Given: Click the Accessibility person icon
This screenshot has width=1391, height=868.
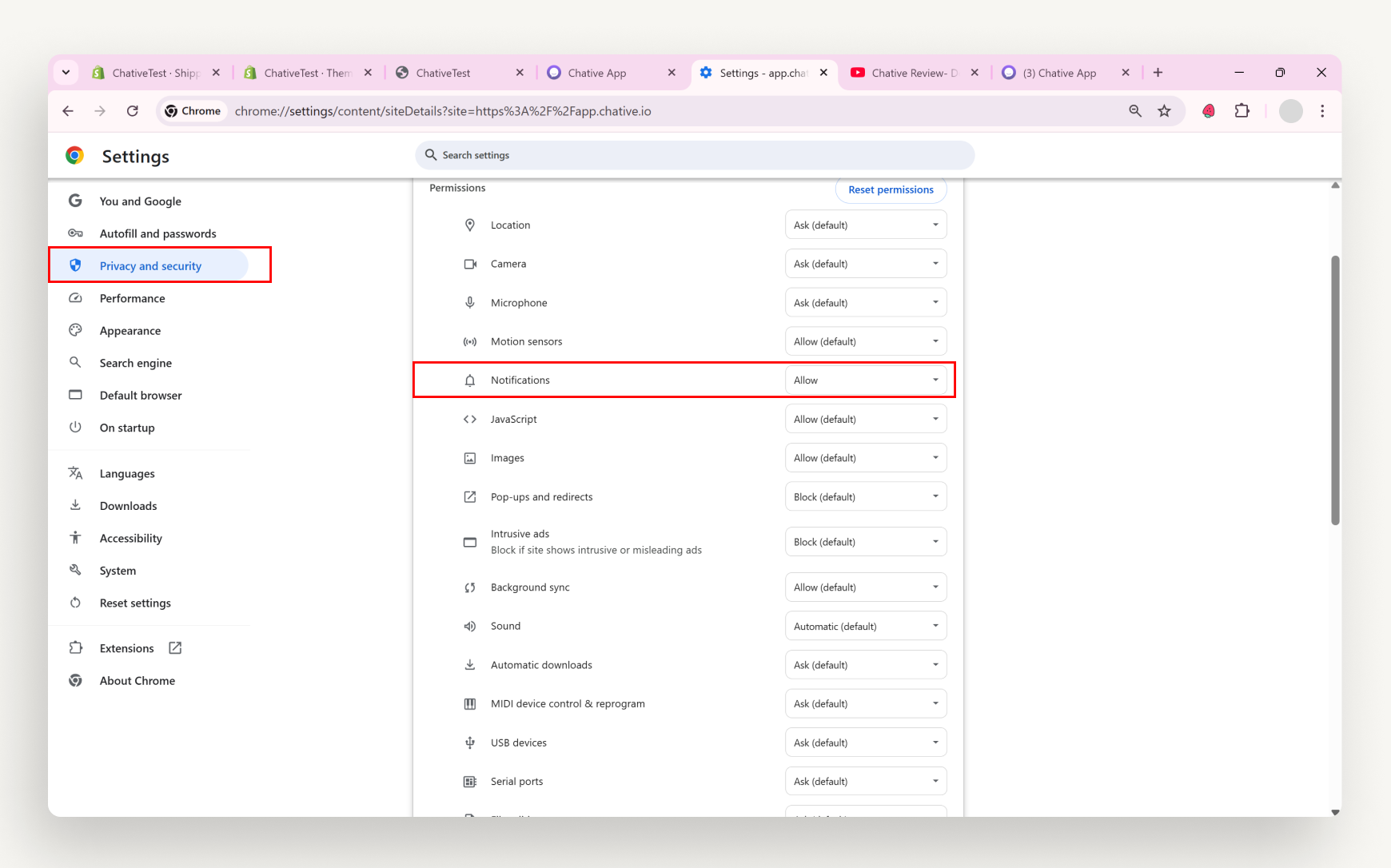Looking at the screenshot, I should pos(75,537).
